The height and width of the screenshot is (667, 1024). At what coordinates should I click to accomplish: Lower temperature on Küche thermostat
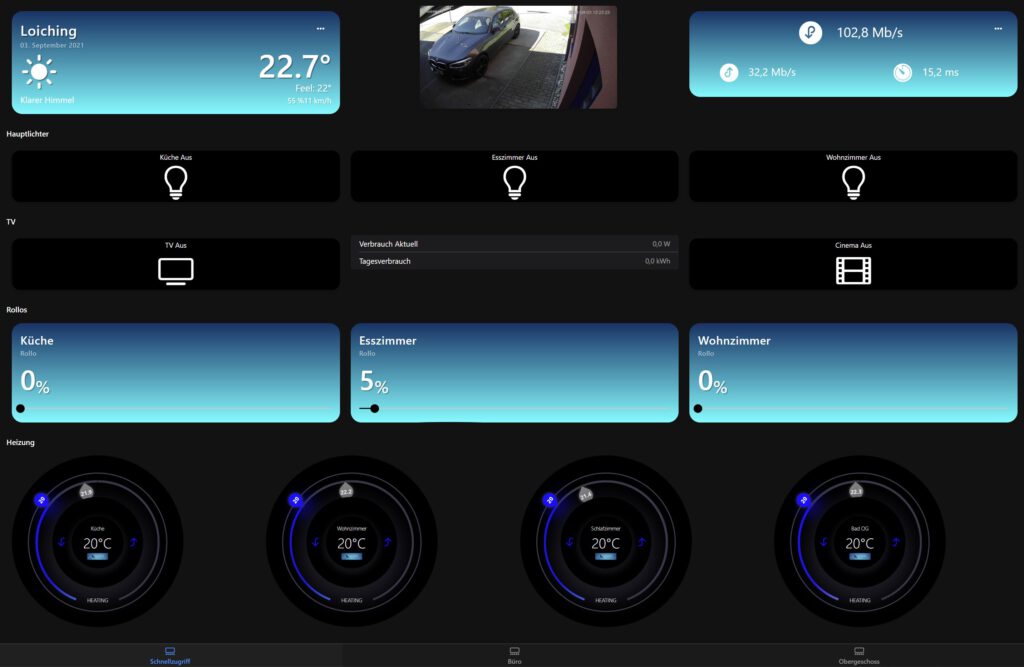pyautogui.click(x=62, y=542)
